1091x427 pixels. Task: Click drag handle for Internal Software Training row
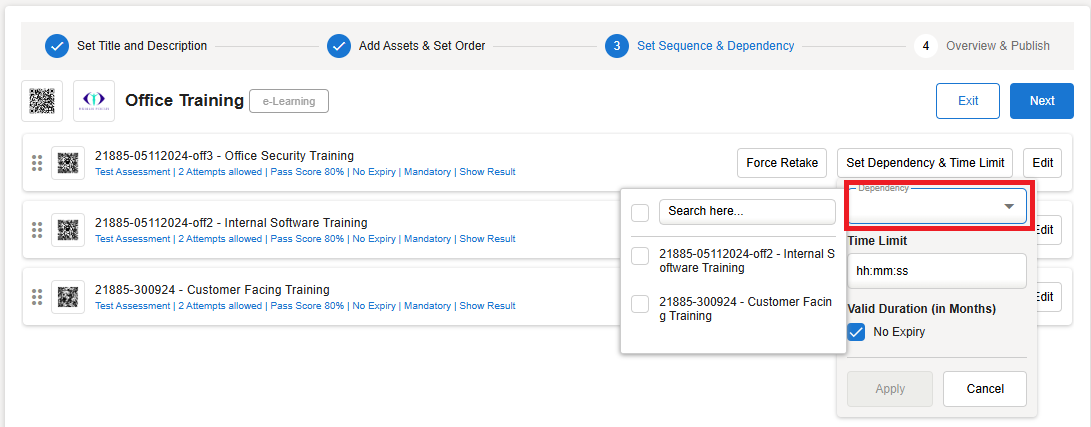[x=37, y=230]
